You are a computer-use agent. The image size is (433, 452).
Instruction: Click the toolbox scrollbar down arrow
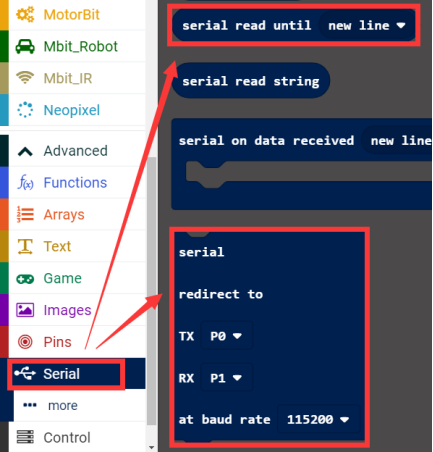tap(152, 447)
